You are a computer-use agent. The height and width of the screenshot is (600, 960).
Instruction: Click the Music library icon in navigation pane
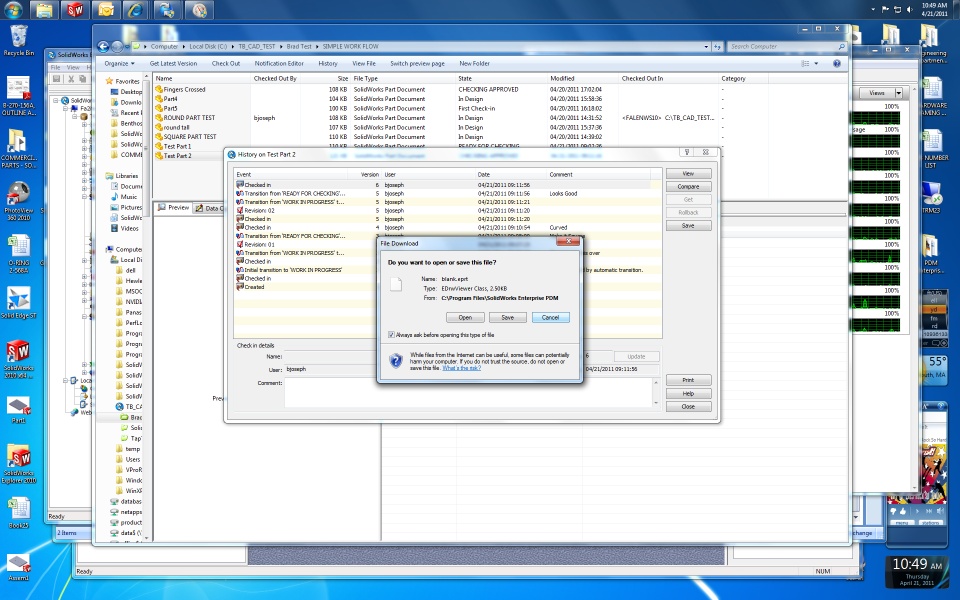pyautogui.click(x=114, y=197)
